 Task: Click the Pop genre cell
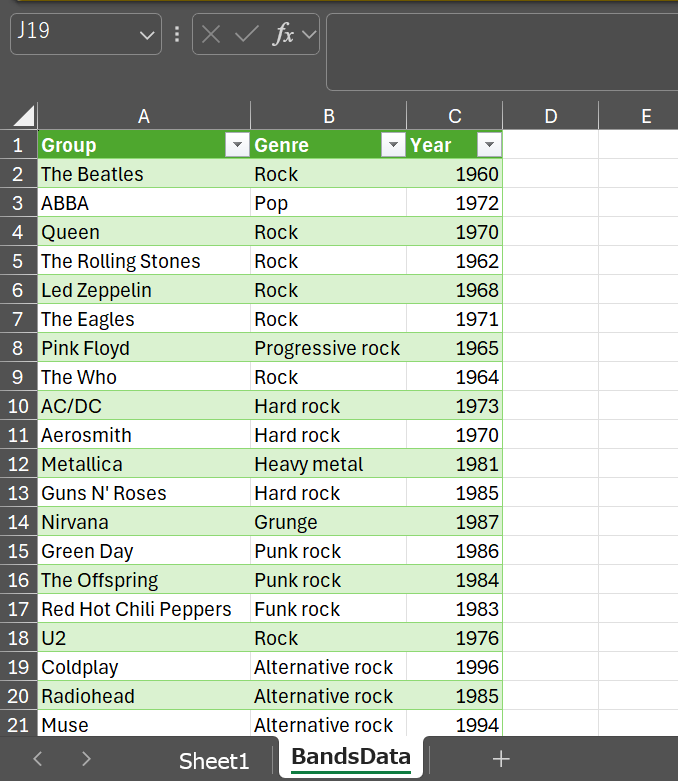point(329,203)
